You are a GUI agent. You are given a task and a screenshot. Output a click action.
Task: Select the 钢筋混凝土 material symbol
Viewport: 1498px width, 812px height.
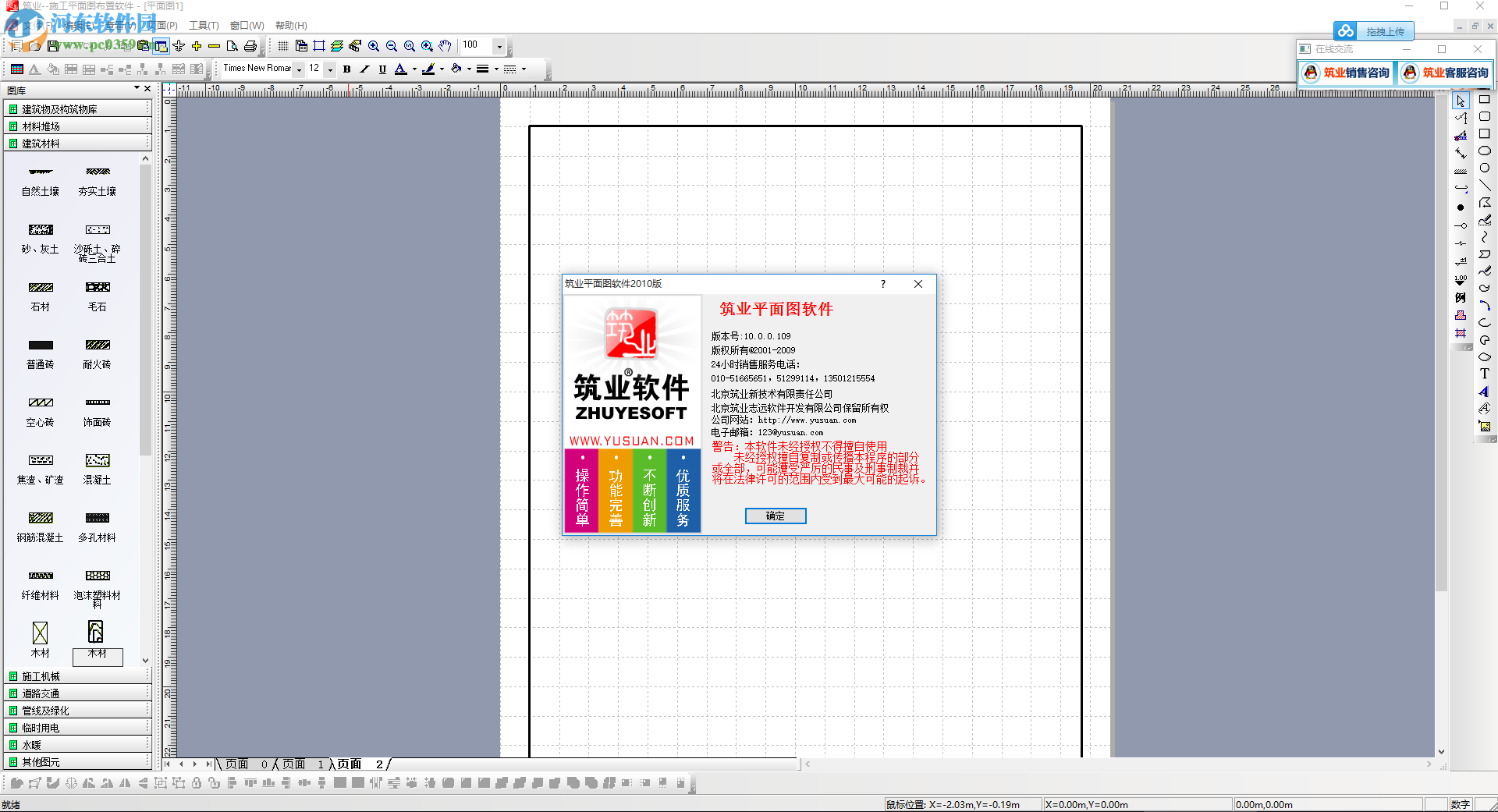click(x=41, y=527)
